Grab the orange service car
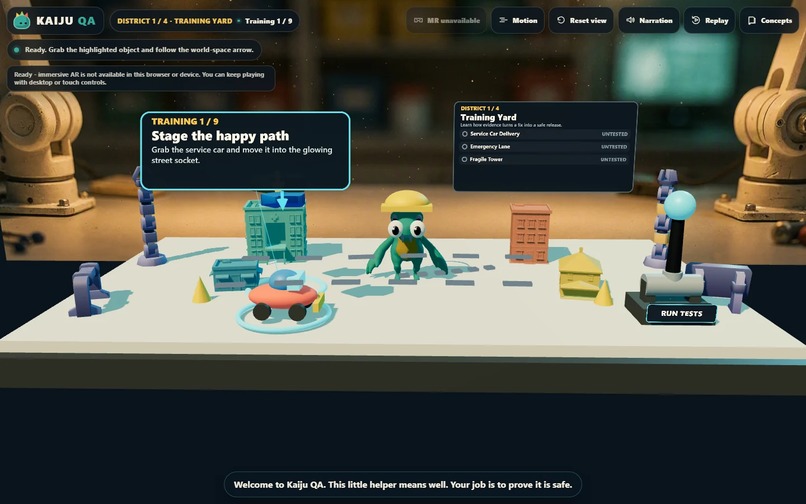 [284, 296]
